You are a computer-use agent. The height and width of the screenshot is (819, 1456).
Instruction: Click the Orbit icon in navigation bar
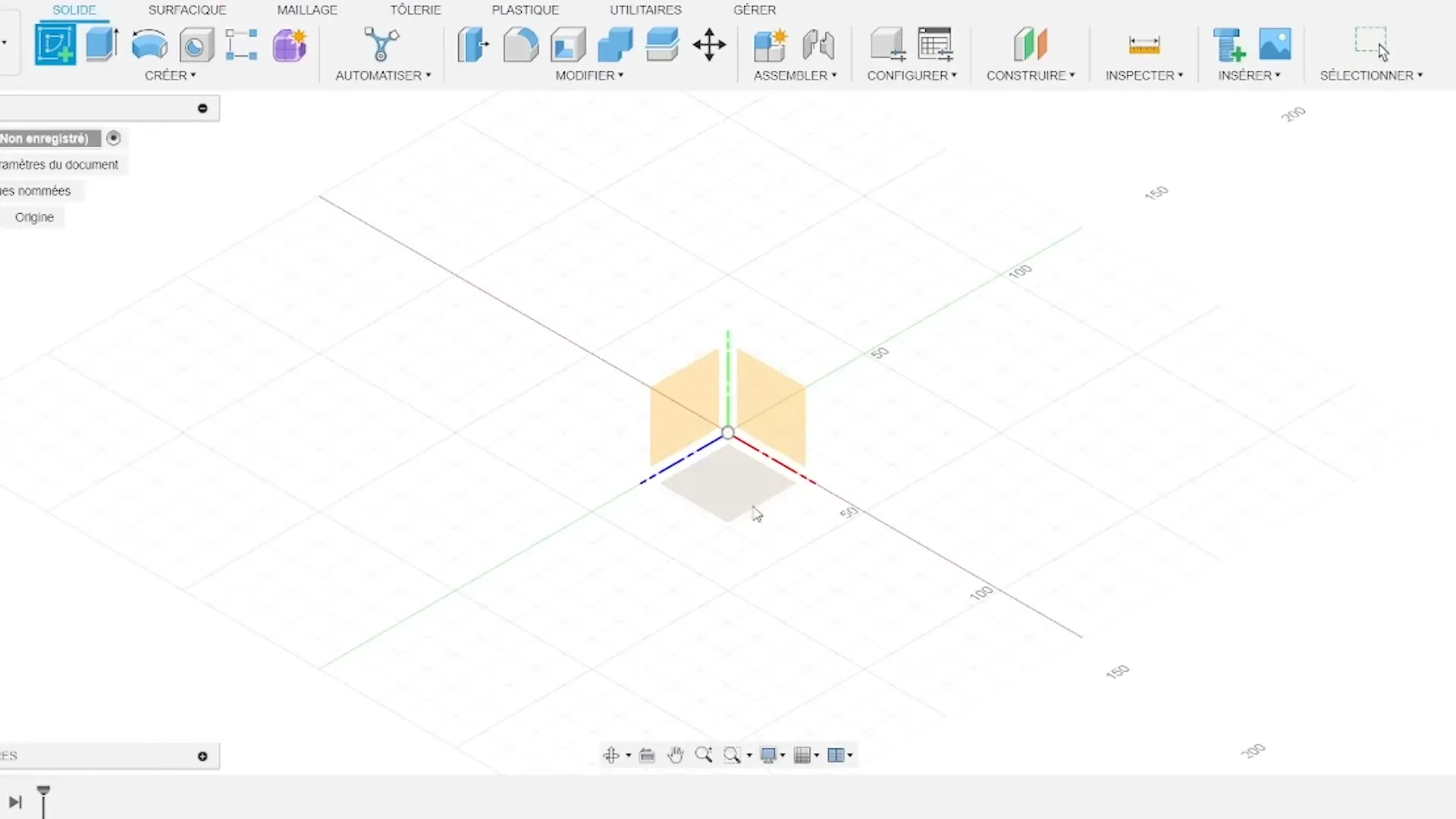pyautogui.click(x=611, y=755)
